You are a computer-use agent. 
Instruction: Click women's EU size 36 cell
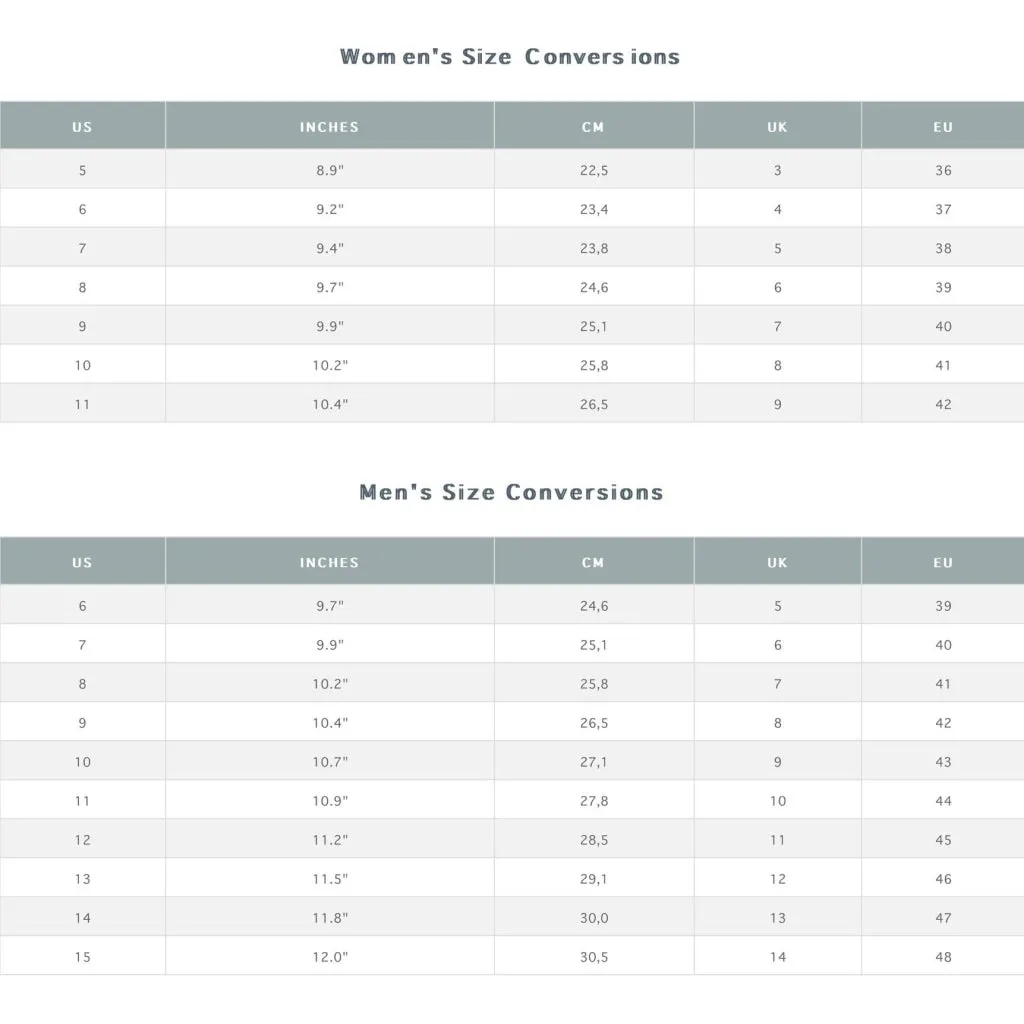[943, 170]
